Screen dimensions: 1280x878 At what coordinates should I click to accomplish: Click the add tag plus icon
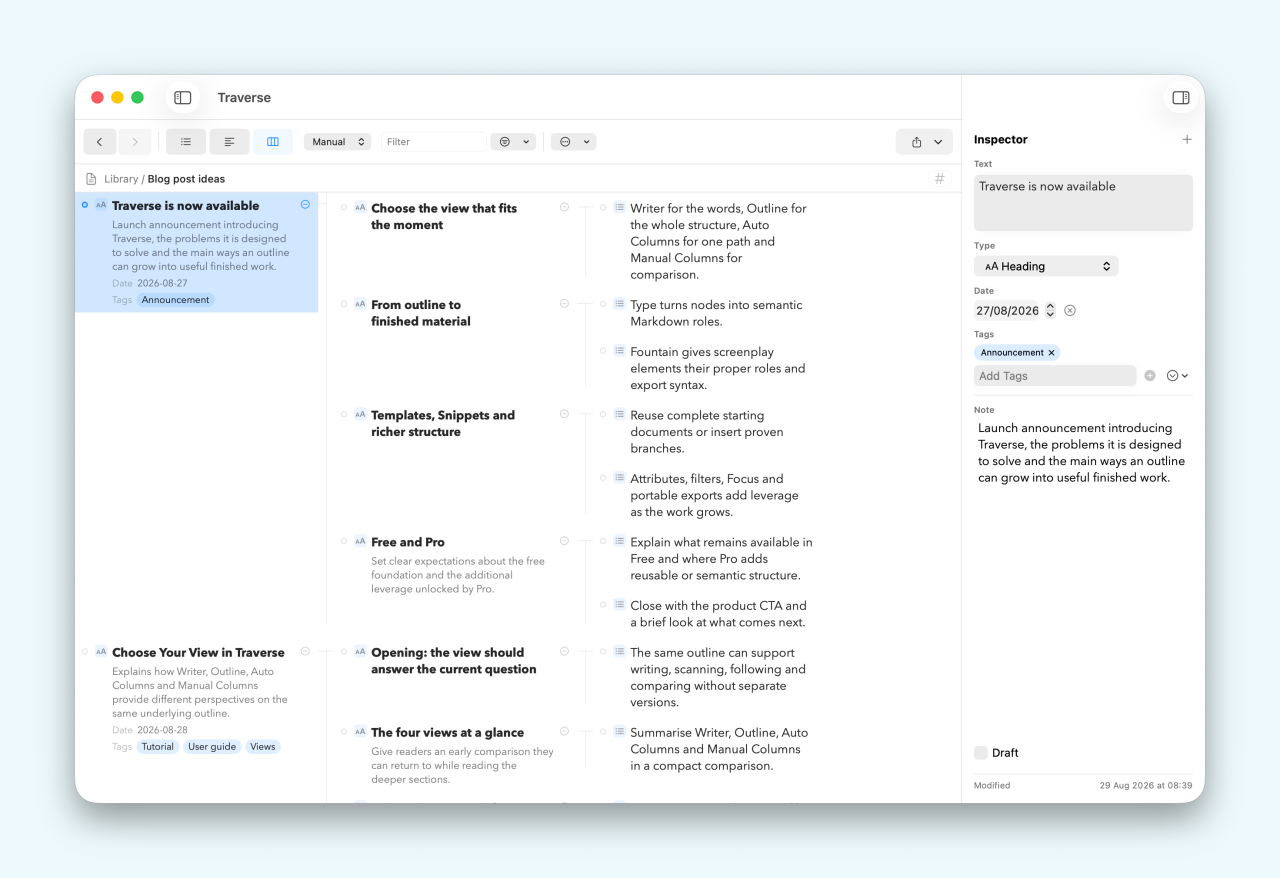tap(1150, 376)
